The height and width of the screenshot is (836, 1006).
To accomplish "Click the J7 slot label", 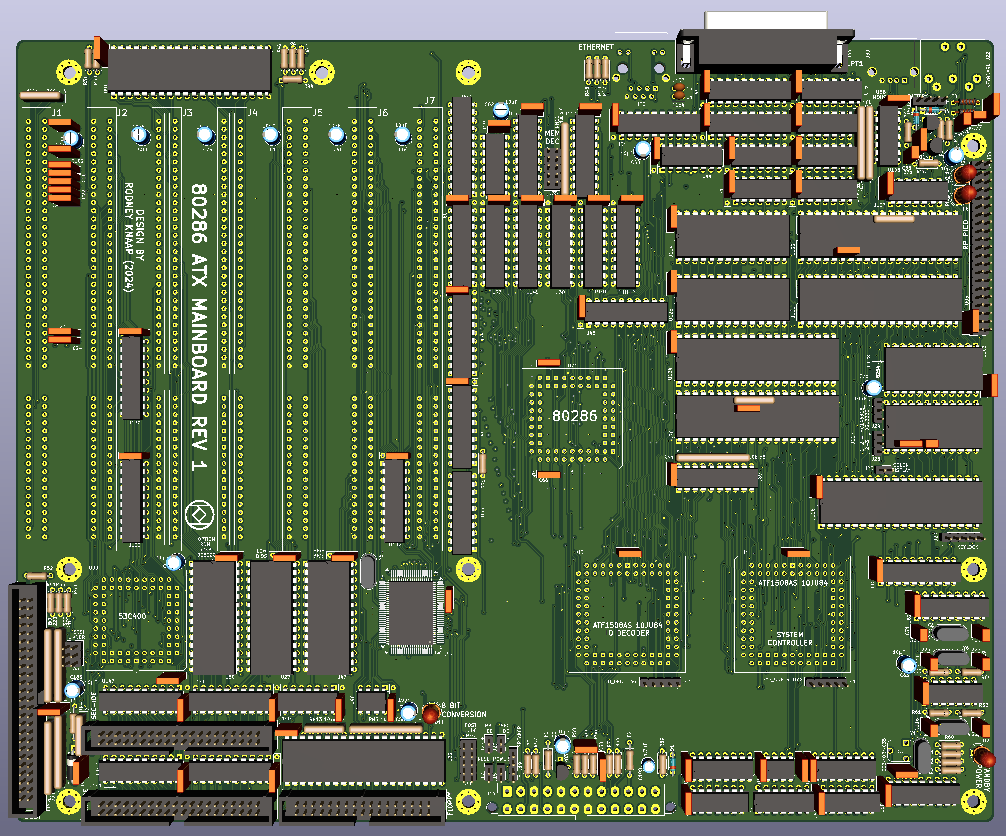I will 429,101.
